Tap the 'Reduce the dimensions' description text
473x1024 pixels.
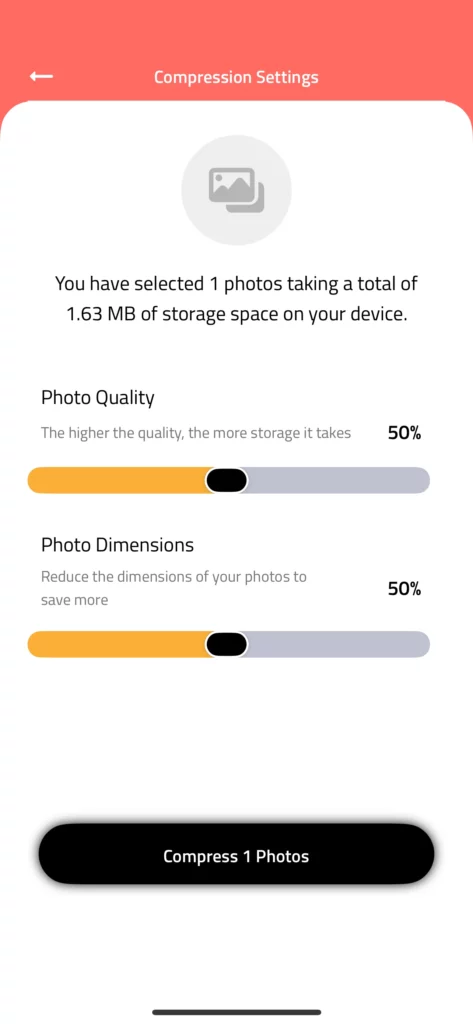(x=174, y=588)
